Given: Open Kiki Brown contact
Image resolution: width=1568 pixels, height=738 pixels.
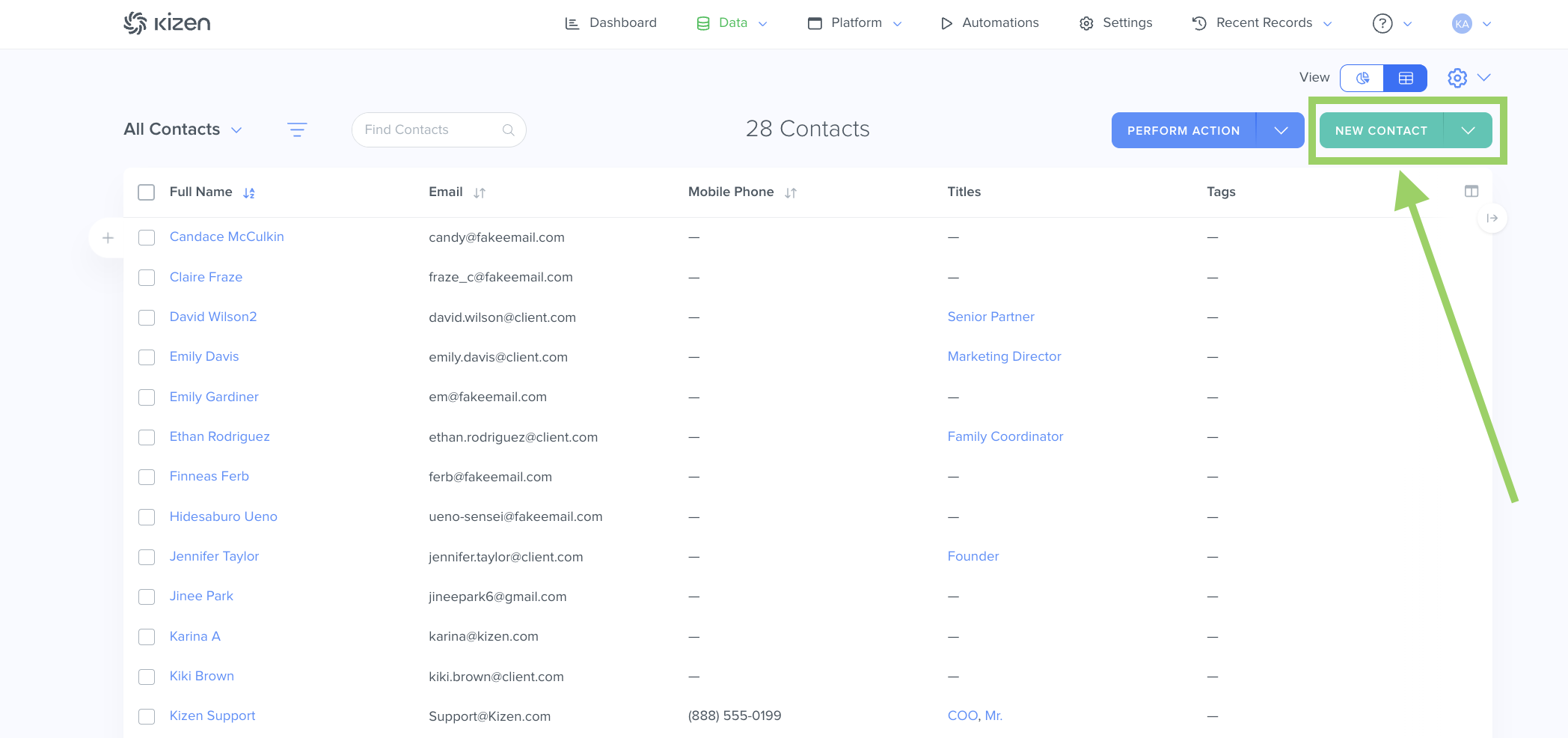Looking at the screenshot, I should [202, 676].
